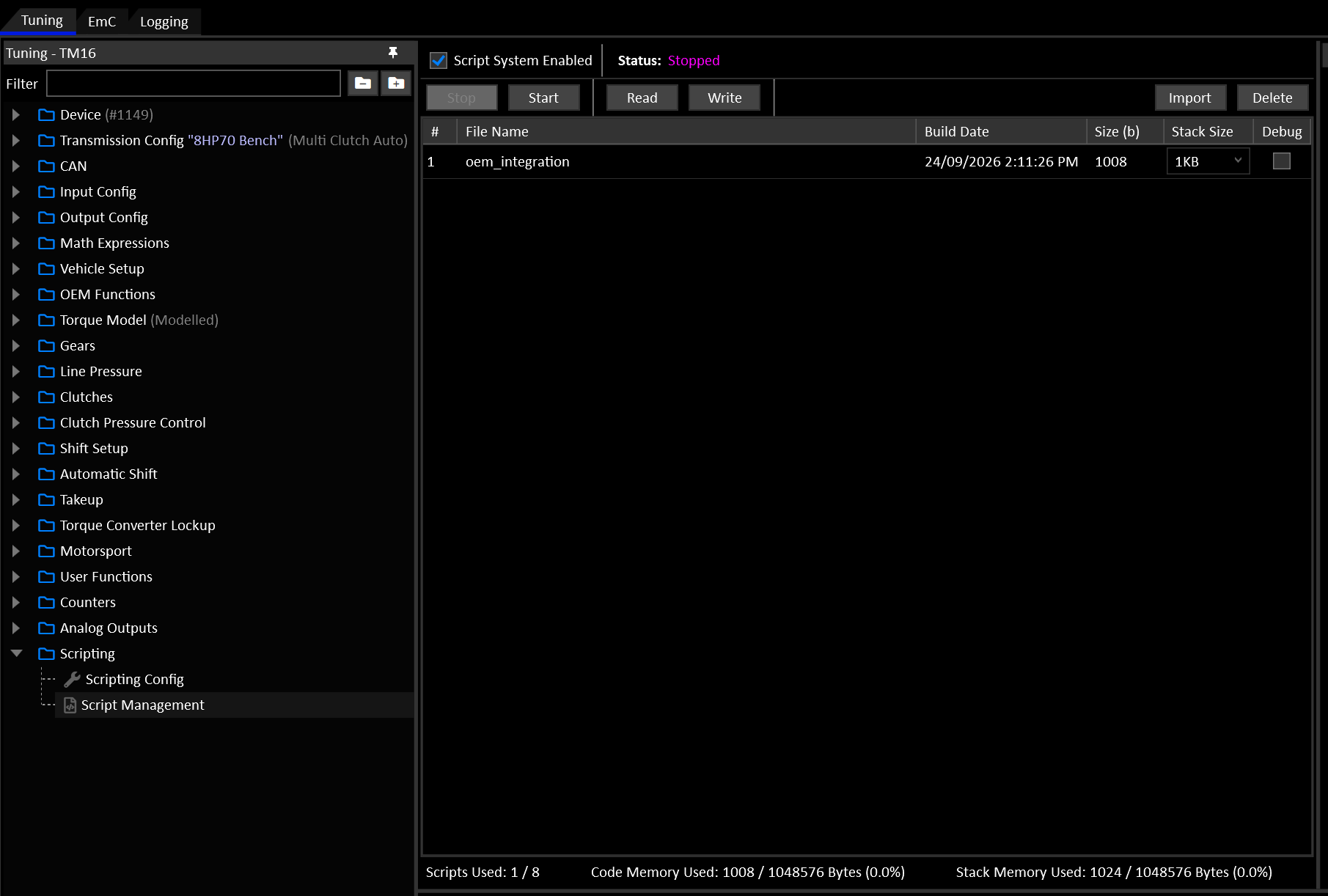Click the Device folder icon
The image size is (1328, 896).
[46, 114]
